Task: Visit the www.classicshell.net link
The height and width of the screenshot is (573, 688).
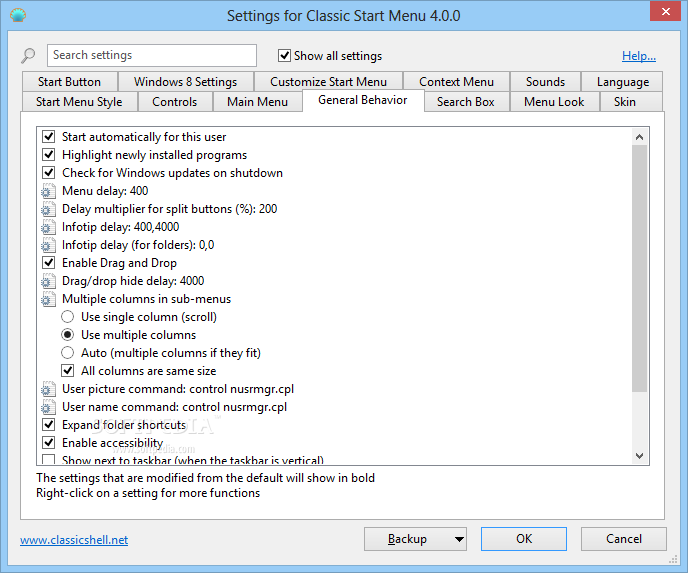Action: coord(74,540)
